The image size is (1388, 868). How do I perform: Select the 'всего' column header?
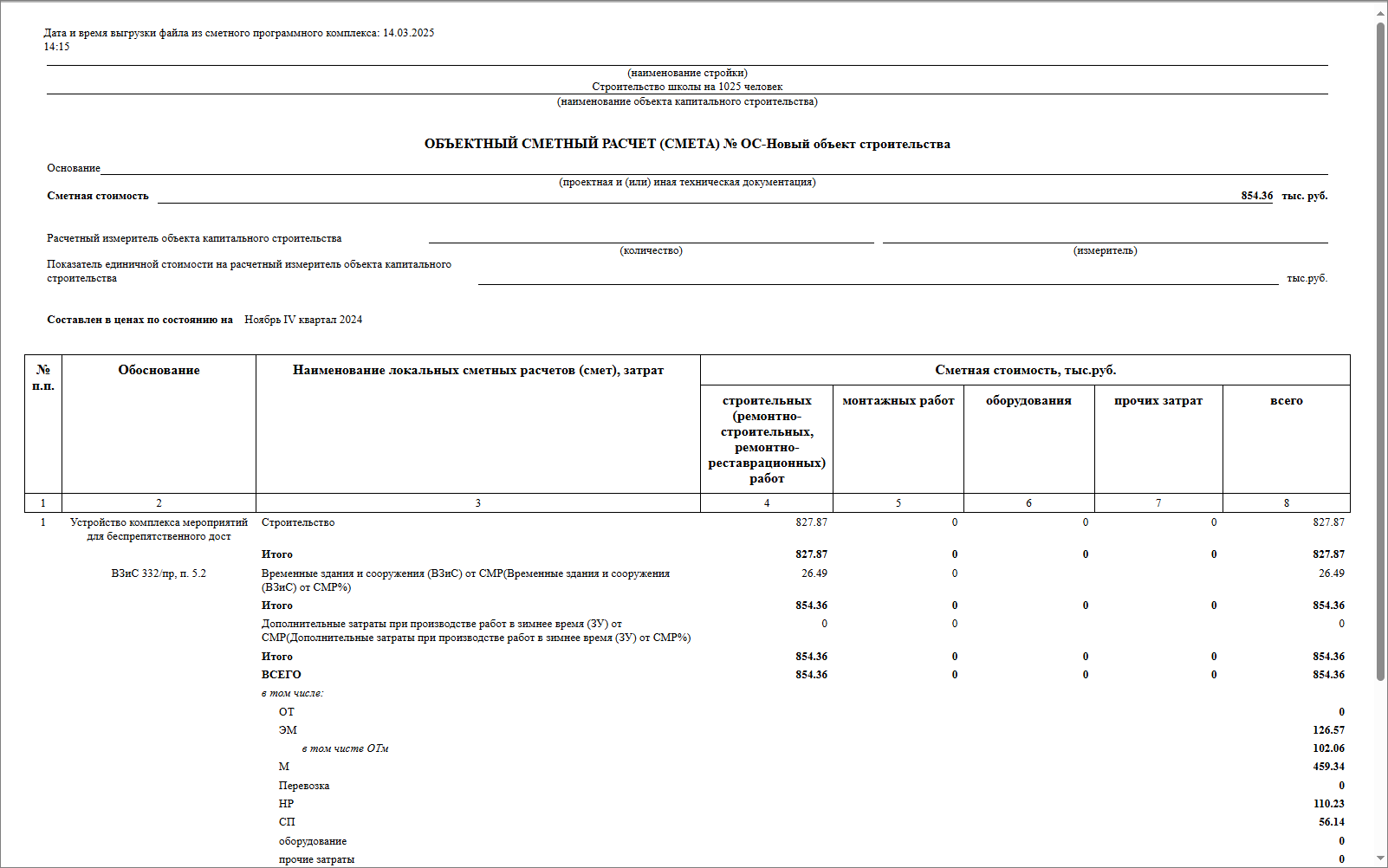1286,400
